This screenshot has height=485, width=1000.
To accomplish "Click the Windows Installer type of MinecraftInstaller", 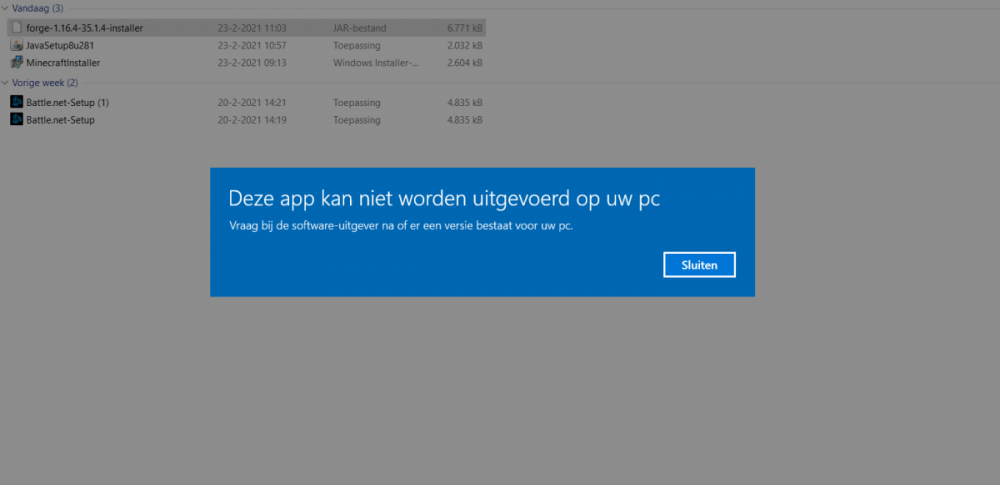I will pyautogui.click(x=376, y=62).
